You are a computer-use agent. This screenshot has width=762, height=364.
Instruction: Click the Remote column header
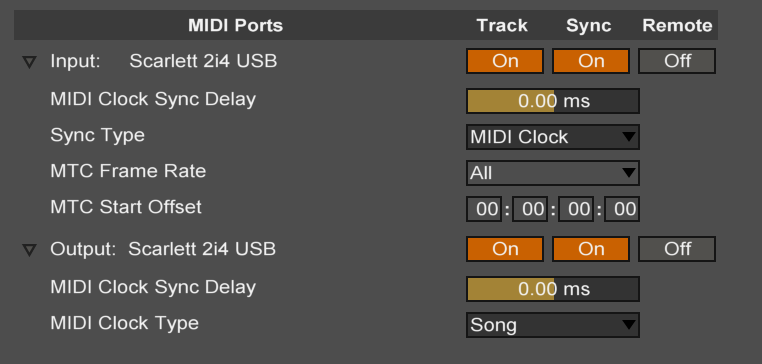(x=677, y=25)
